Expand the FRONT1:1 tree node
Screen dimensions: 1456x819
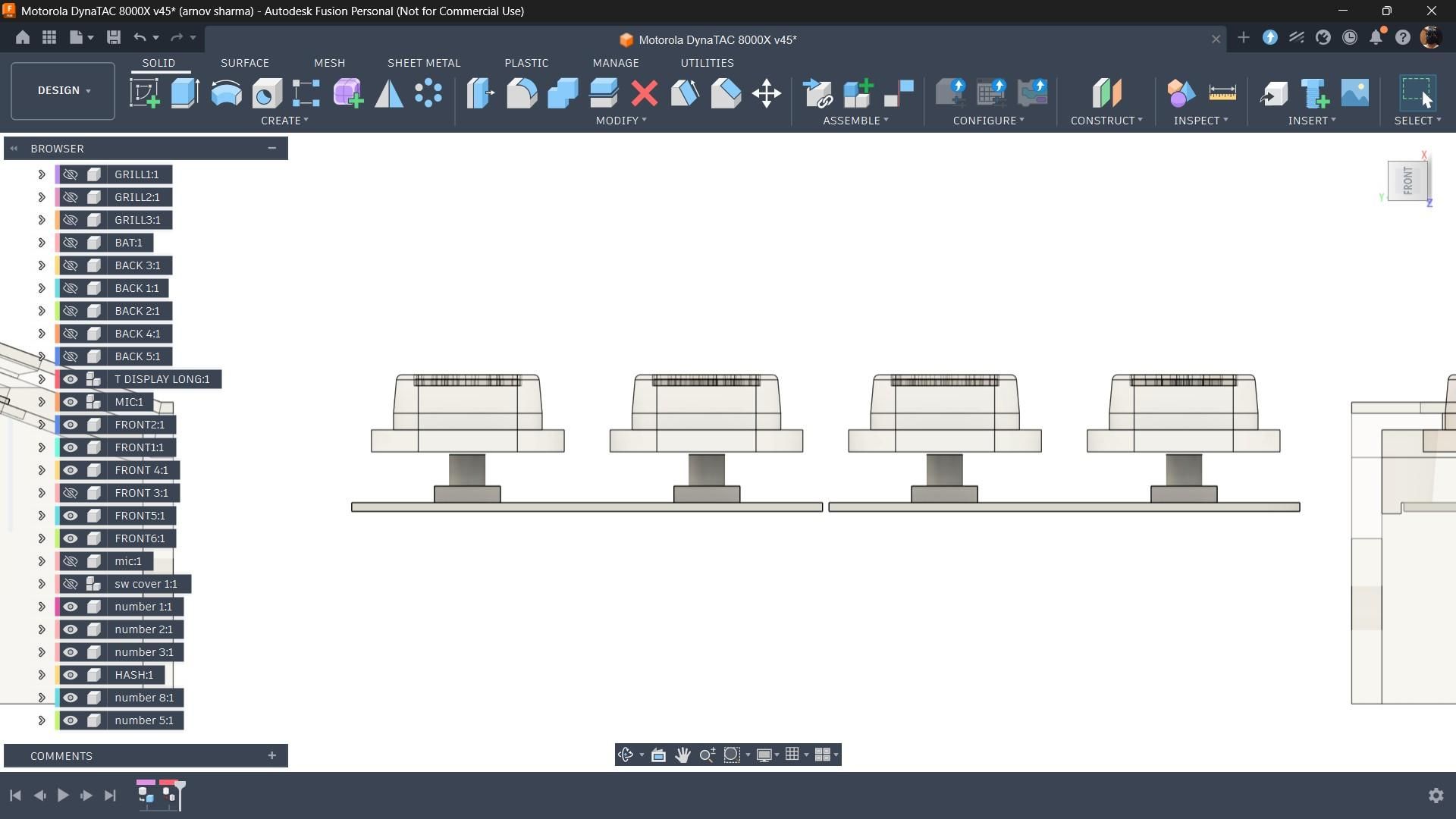[x=42, y=447]
